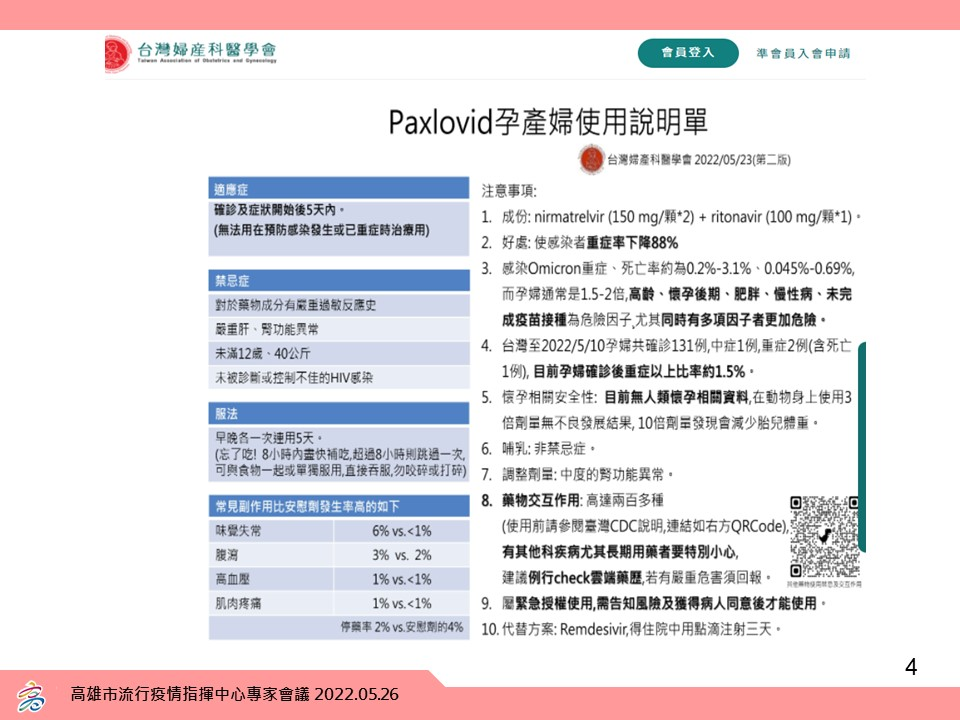Click the 目前無人類懷孕相關資料 text
Screen dimensions: 960x720
click(x=676, y=397)
